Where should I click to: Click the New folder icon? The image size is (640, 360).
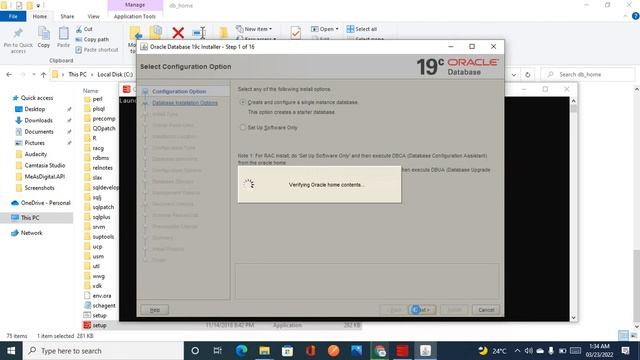click(x=223, y=33)
